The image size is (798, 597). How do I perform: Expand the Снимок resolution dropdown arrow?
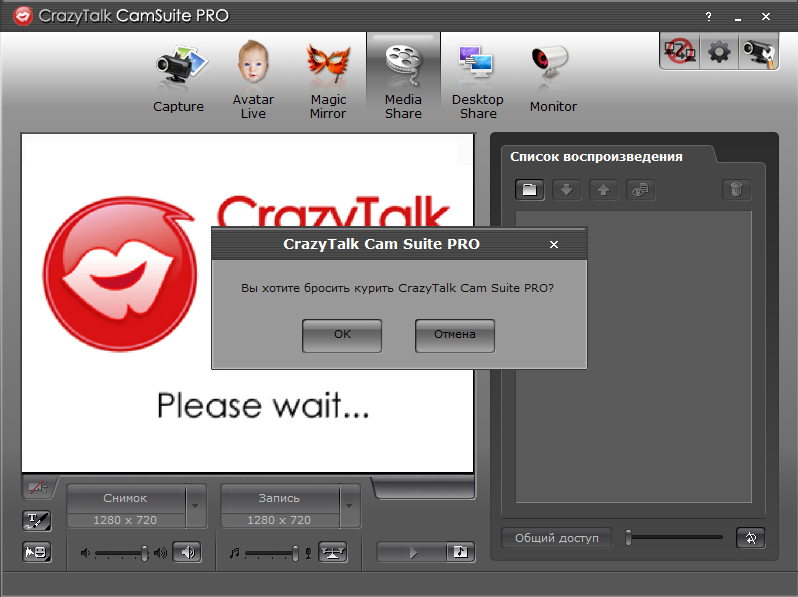pos(196,506)
